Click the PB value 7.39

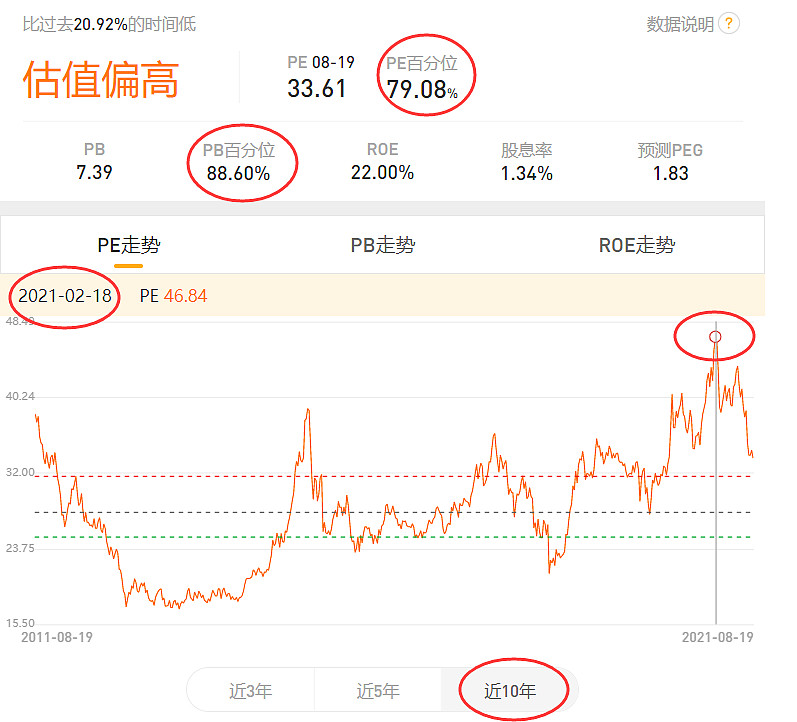[94, 172]
